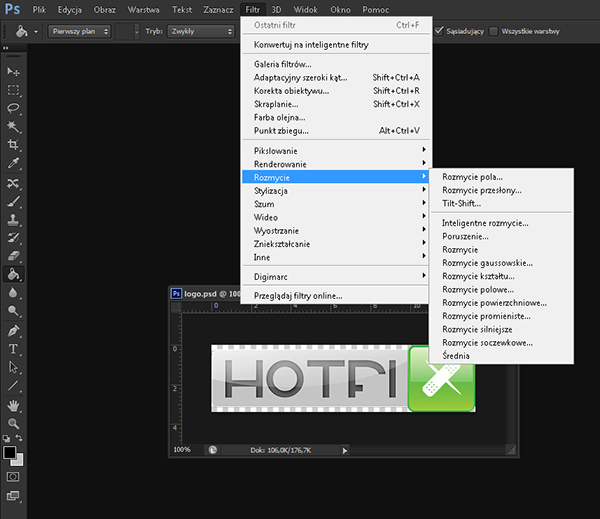Screen dimensions: 600x519
Task: Select the Hand tool
Action: pos(13,405)
